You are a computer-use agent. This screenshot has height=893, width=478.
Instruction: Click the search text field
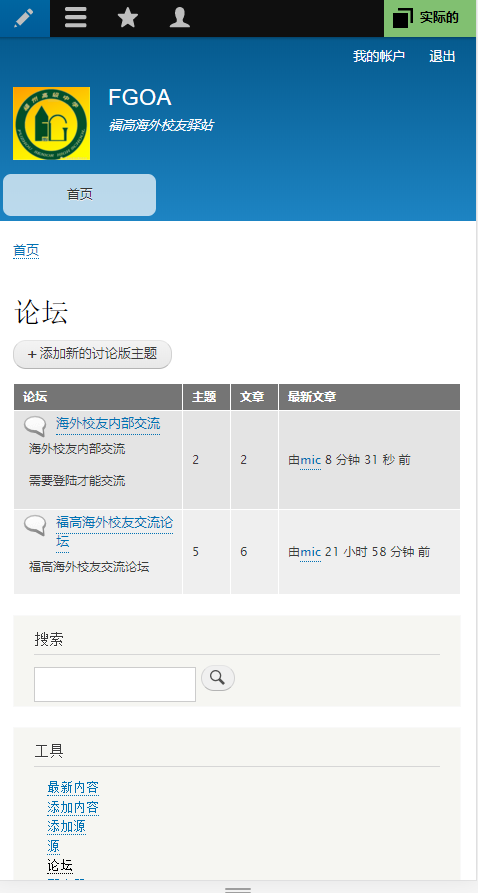coord(115,685)
